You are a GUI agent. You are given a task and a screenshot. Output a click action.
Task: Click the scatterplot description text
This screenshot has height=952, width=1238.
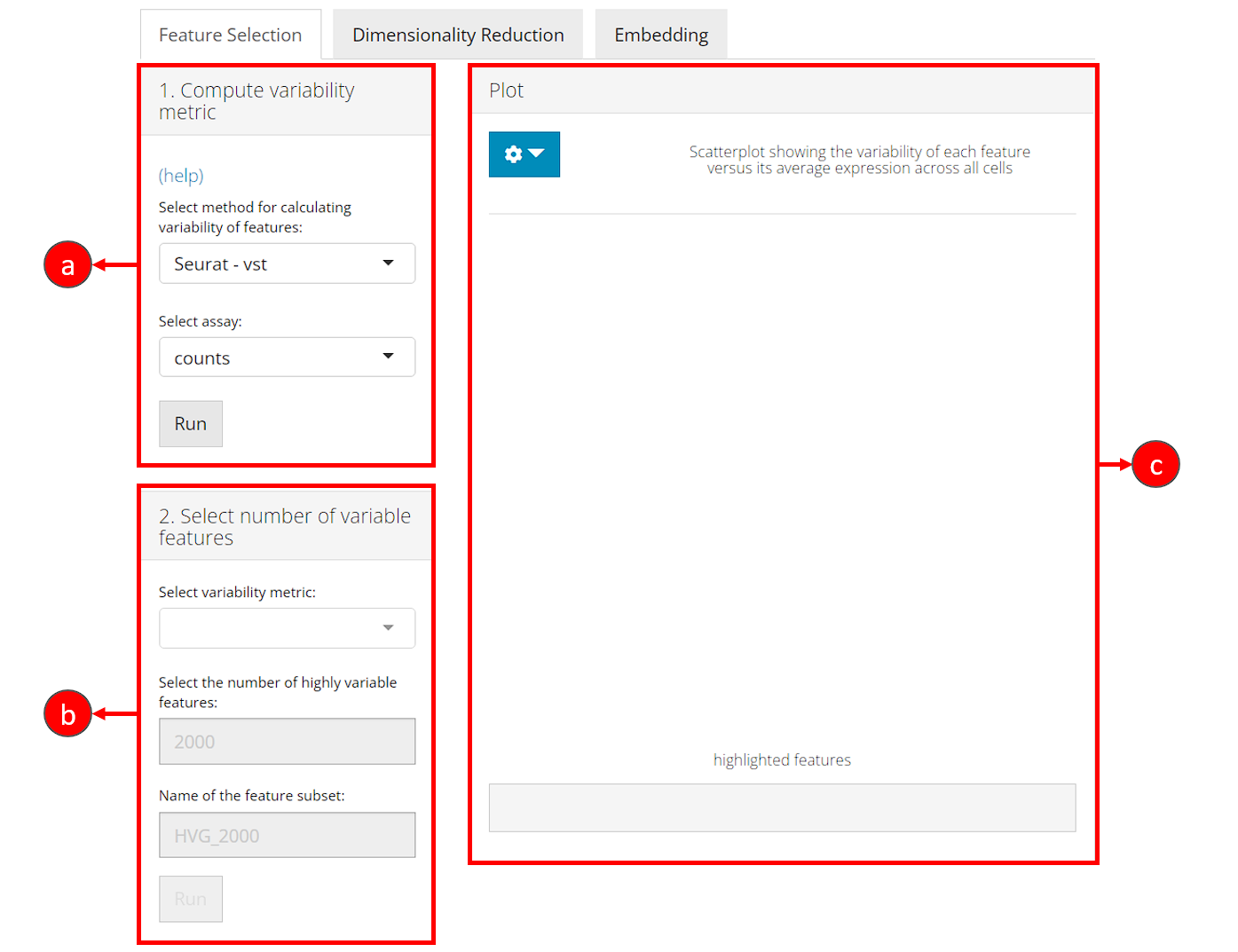click(859, 160)
